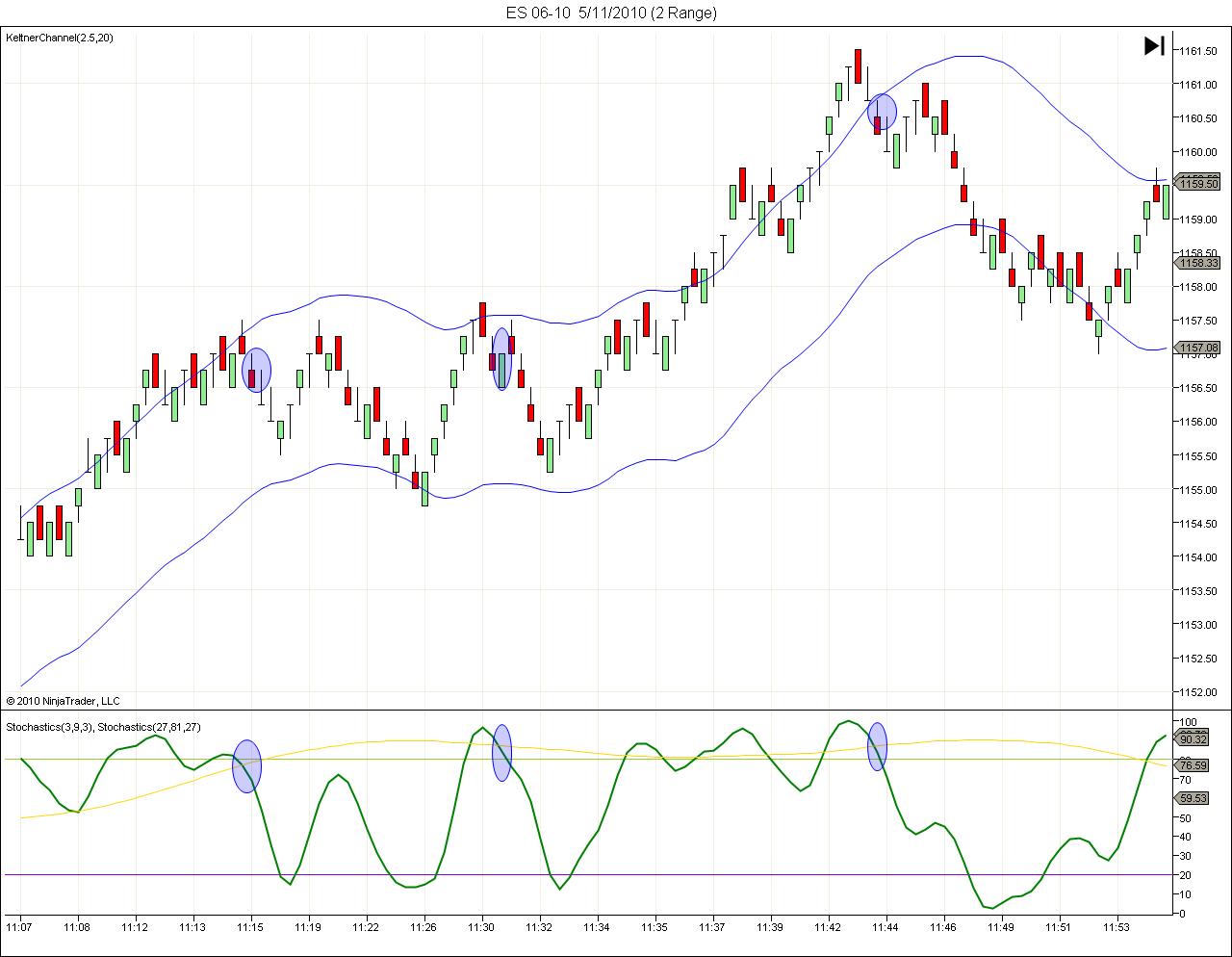
Task: Click the 11:08 time axis label
Action: [77, 927]
